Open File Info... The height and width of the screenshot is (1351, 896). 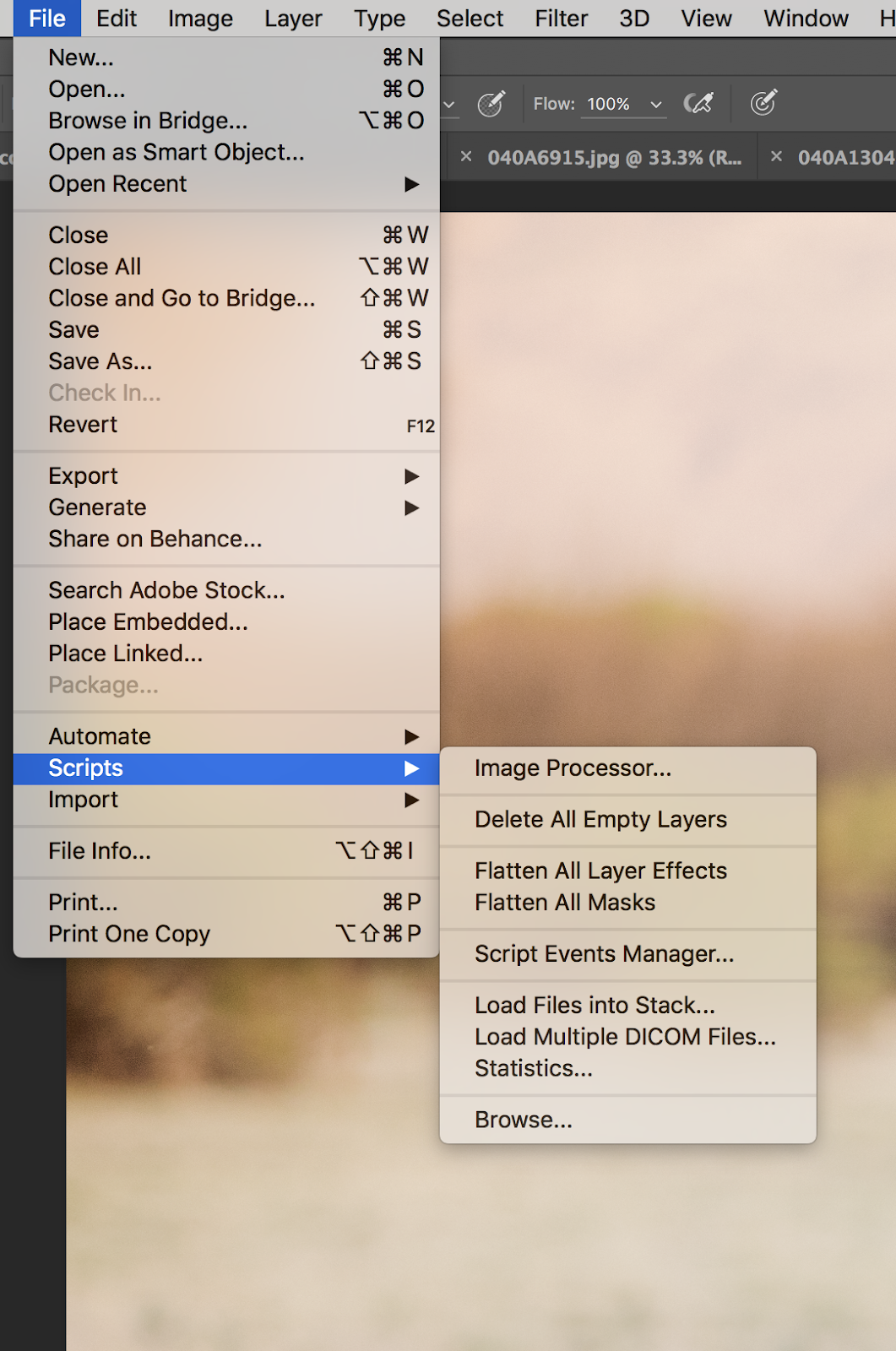[x=226, y=851]
